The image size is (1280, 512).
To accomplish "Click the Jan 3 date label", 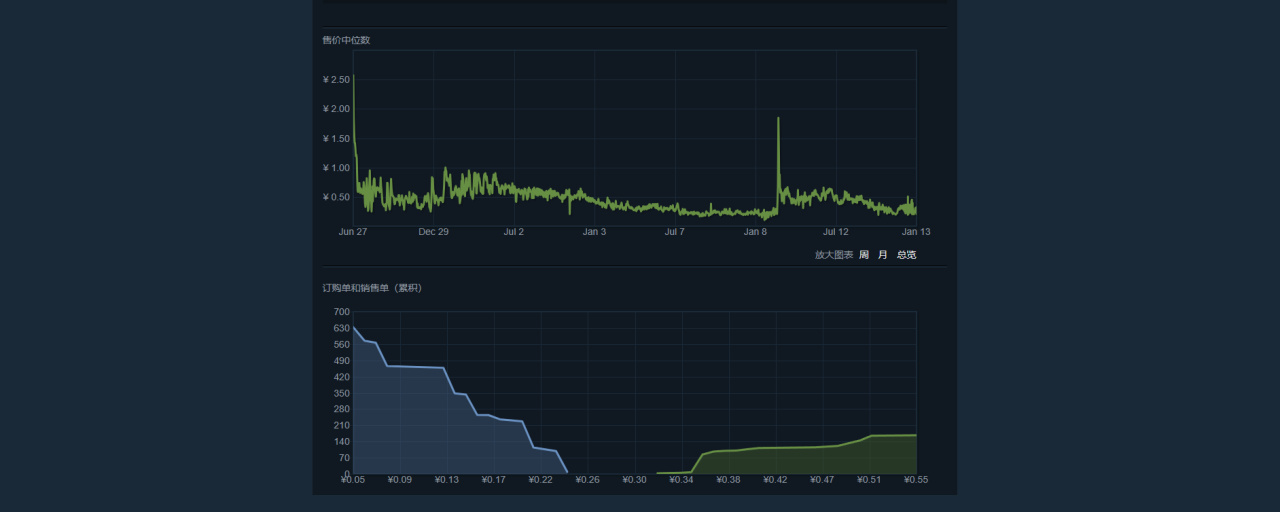I will pyautogui.click(x=594, y=231).
